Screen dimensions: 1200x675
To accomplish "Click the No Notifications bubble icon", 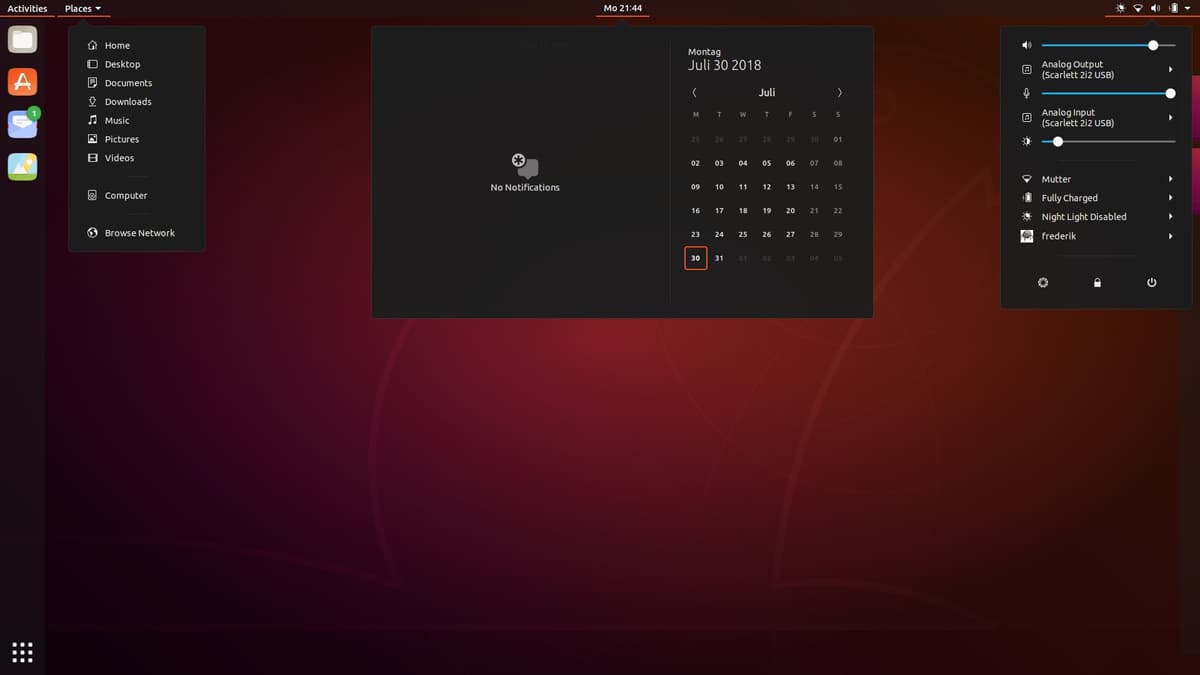I will coord(525,167).
